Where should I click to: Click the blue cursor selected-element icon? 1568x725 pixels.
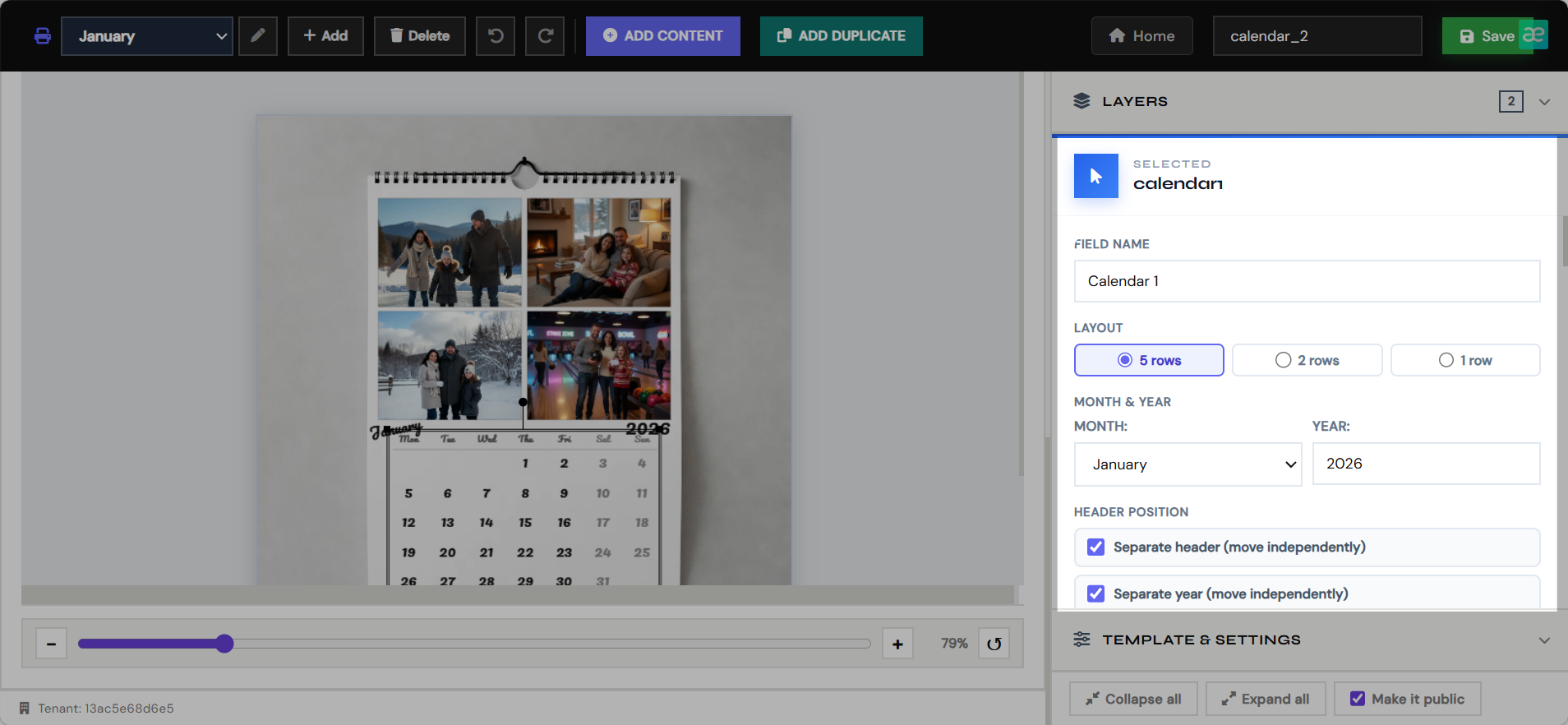[1096, 176]
